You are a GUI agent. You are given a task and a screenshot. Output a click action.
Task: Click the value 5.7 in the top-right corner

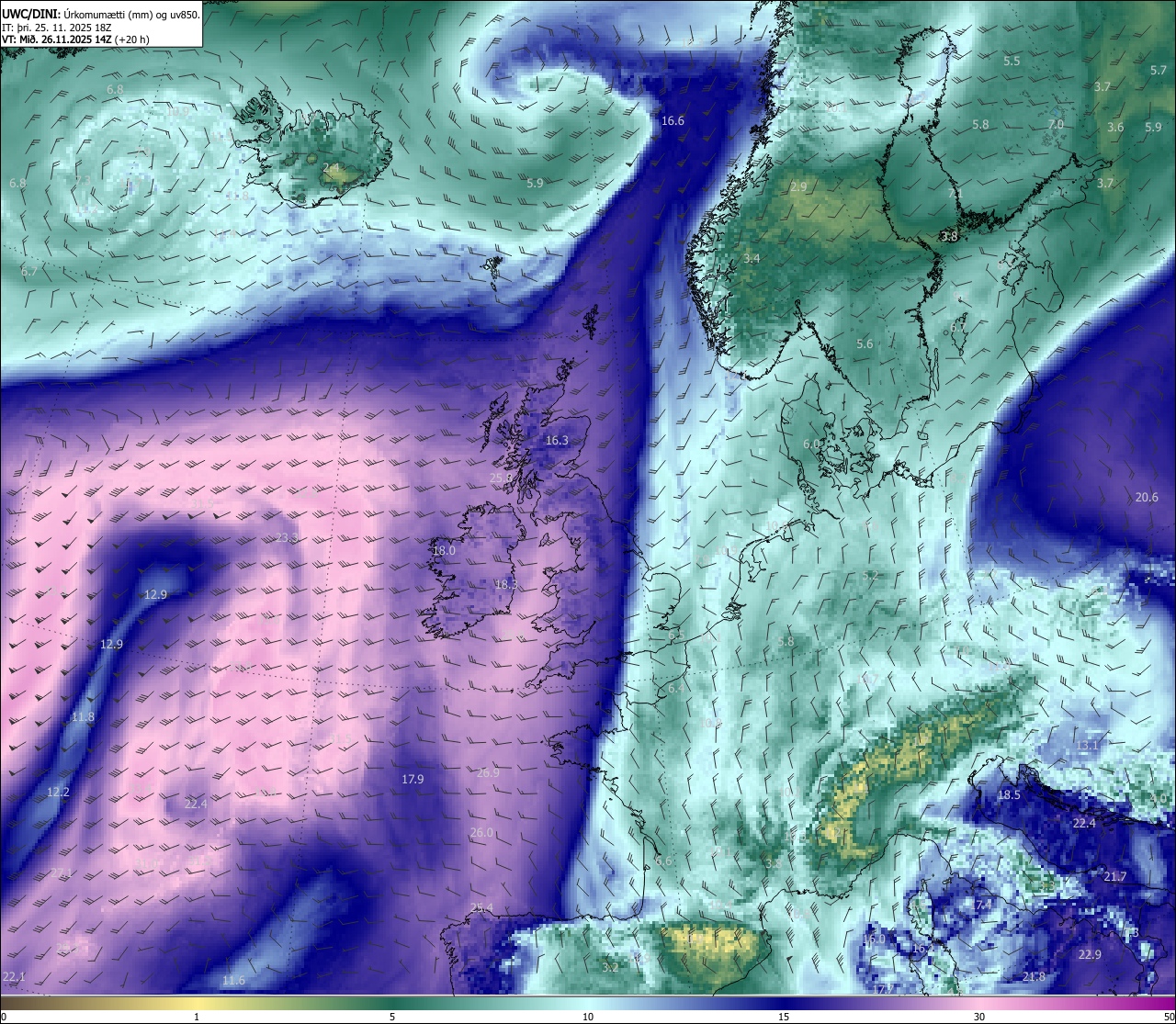pos(1158,71)
